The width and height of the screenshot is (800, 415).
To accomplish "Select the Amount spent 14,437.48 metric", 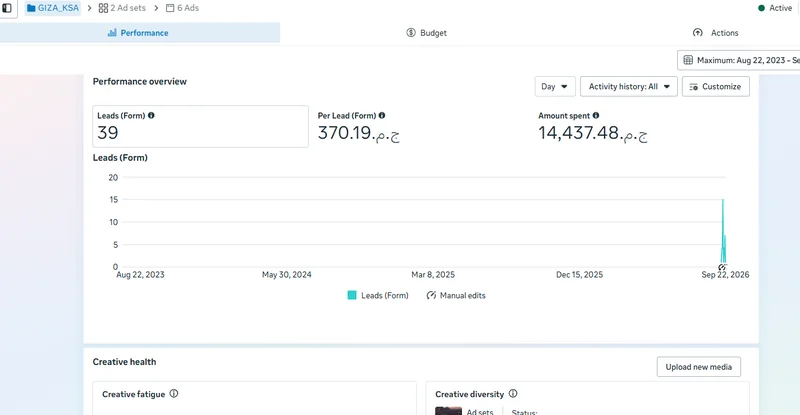I will [593, 133].
